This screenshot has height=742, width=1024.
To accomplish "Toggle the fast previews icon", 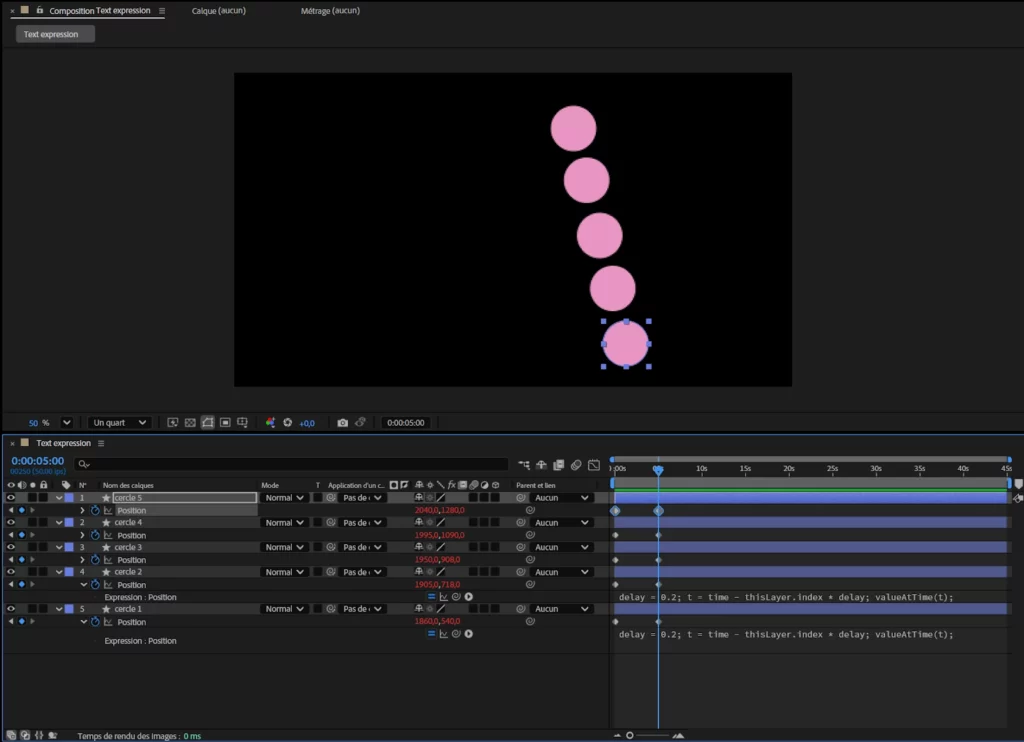I will 172,423.
